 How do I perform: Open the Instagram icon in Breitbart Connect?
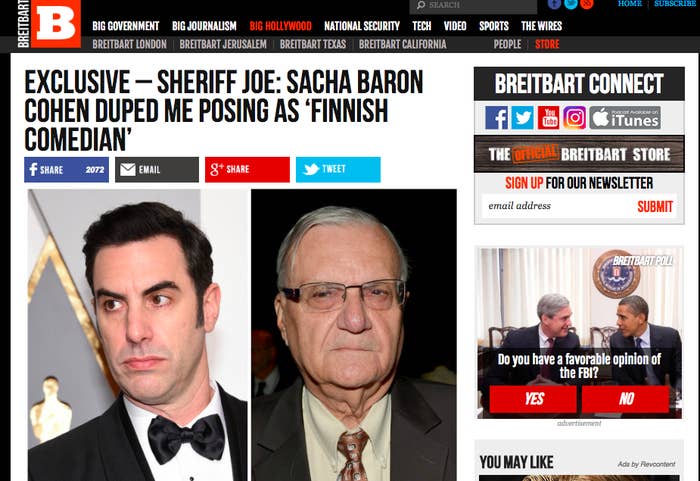[574, 118]
